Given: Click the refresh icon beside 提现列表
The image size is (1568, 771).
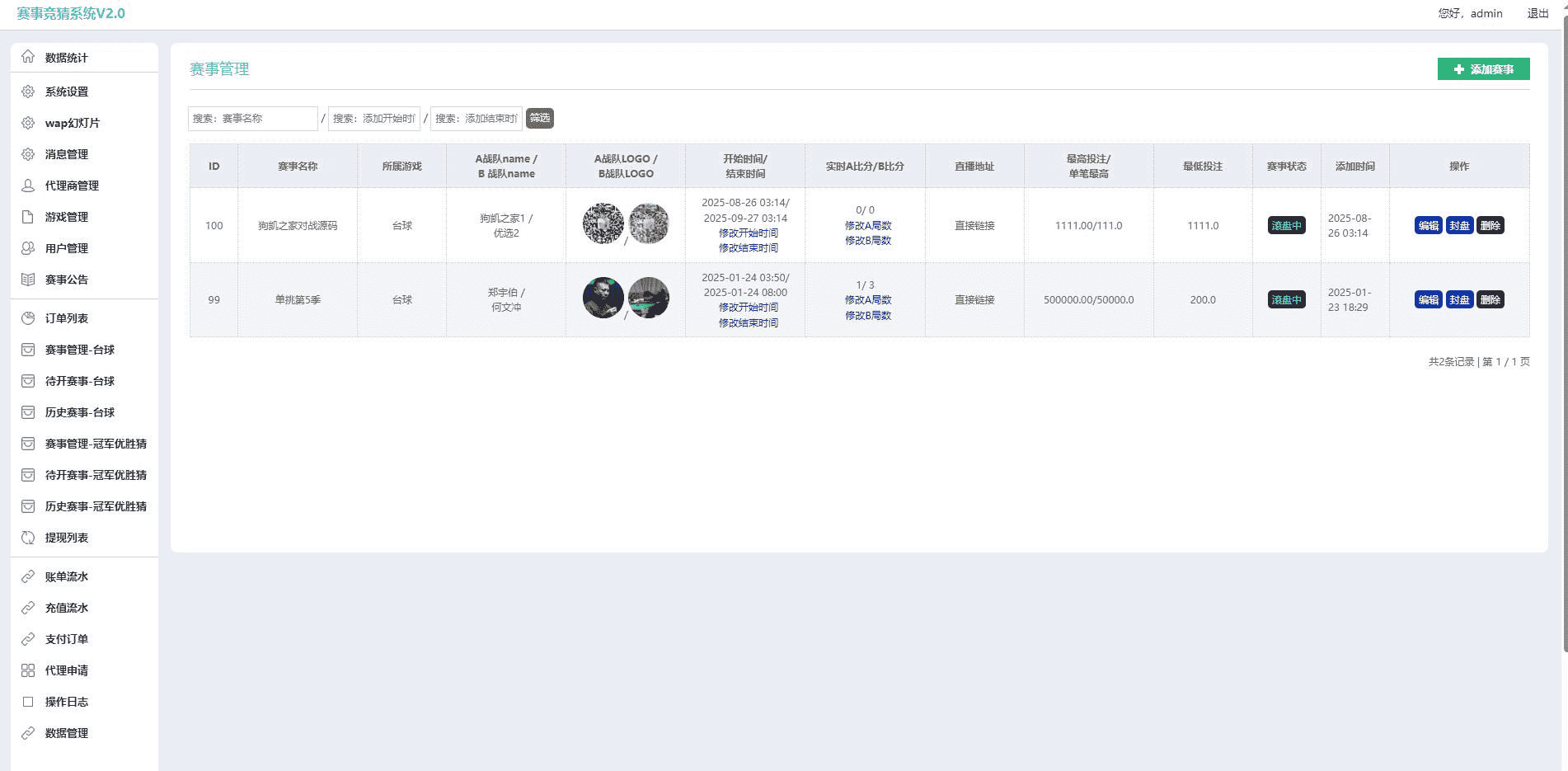Looking at the screenshot, I should [x=28, y=538].
